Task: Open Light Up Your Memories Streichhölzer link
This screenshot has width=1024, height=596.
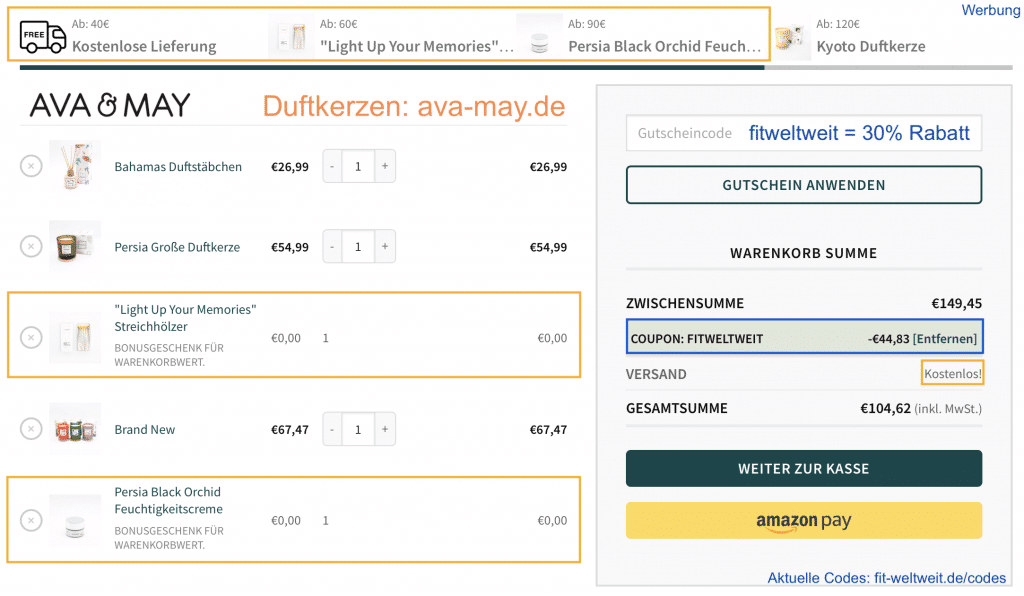Action: 185,318
